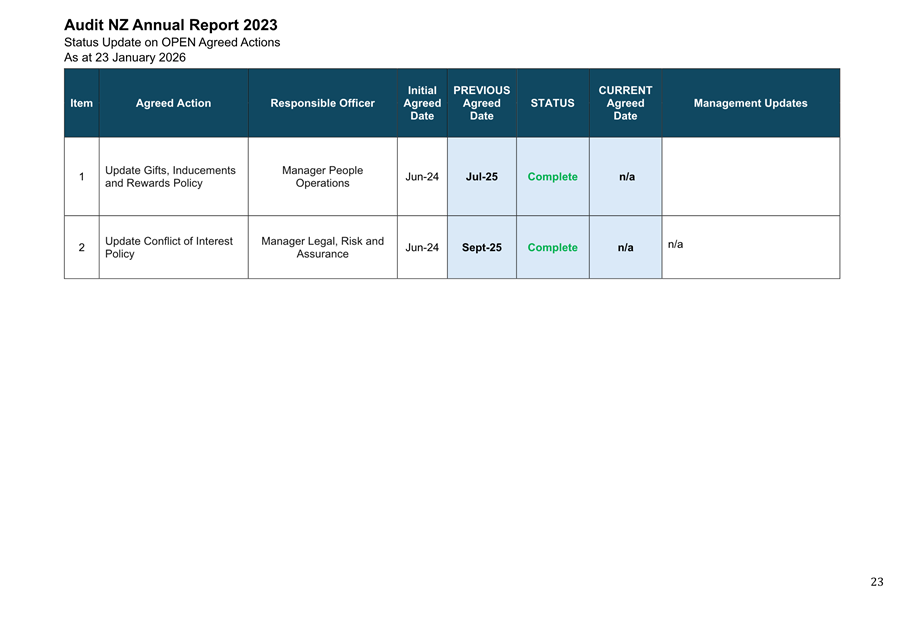Click the page number 23

click(x=876, y=582)
